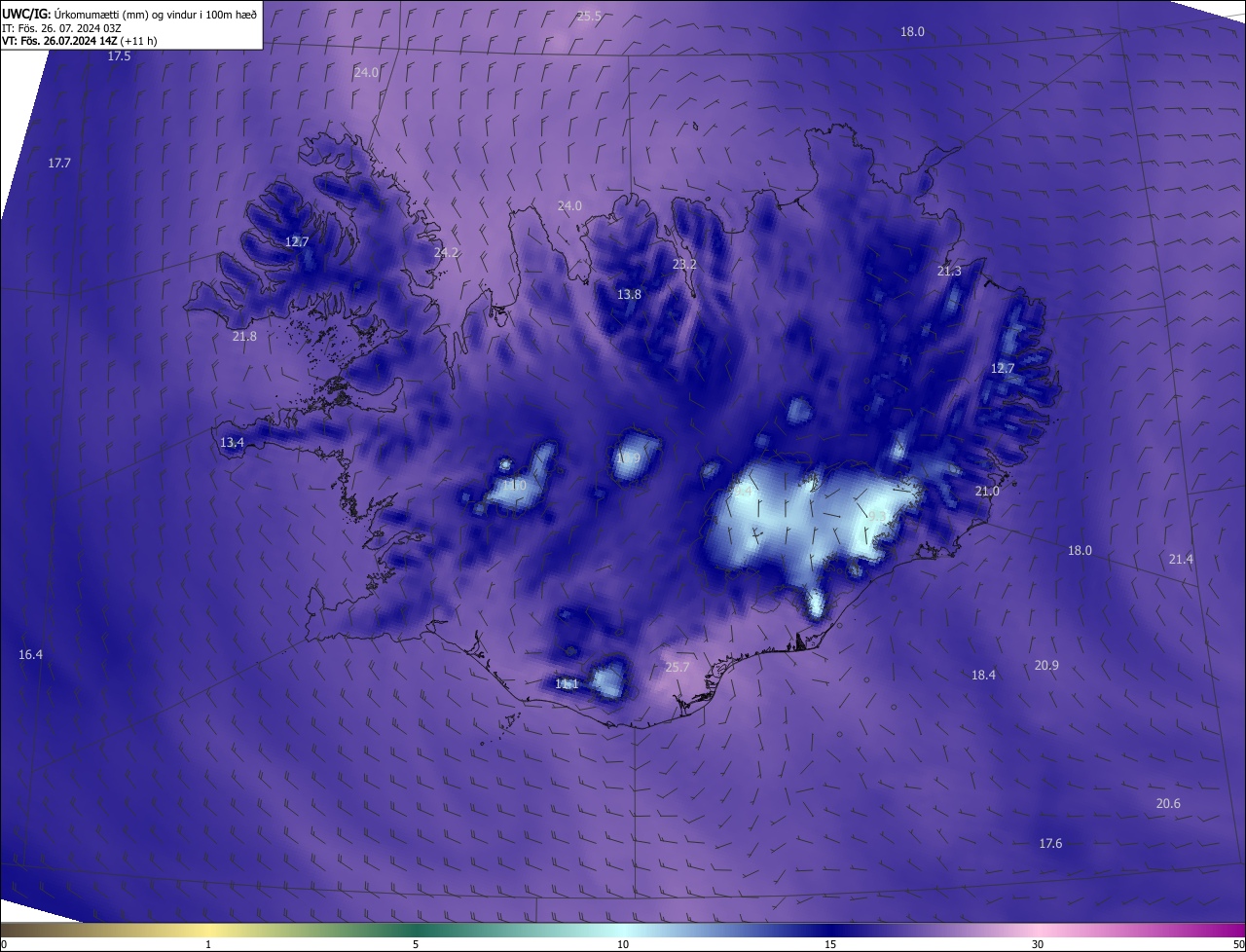Click the 13.4 value label
Viewport: 1246px width, 952px height.
click(232, 442)
